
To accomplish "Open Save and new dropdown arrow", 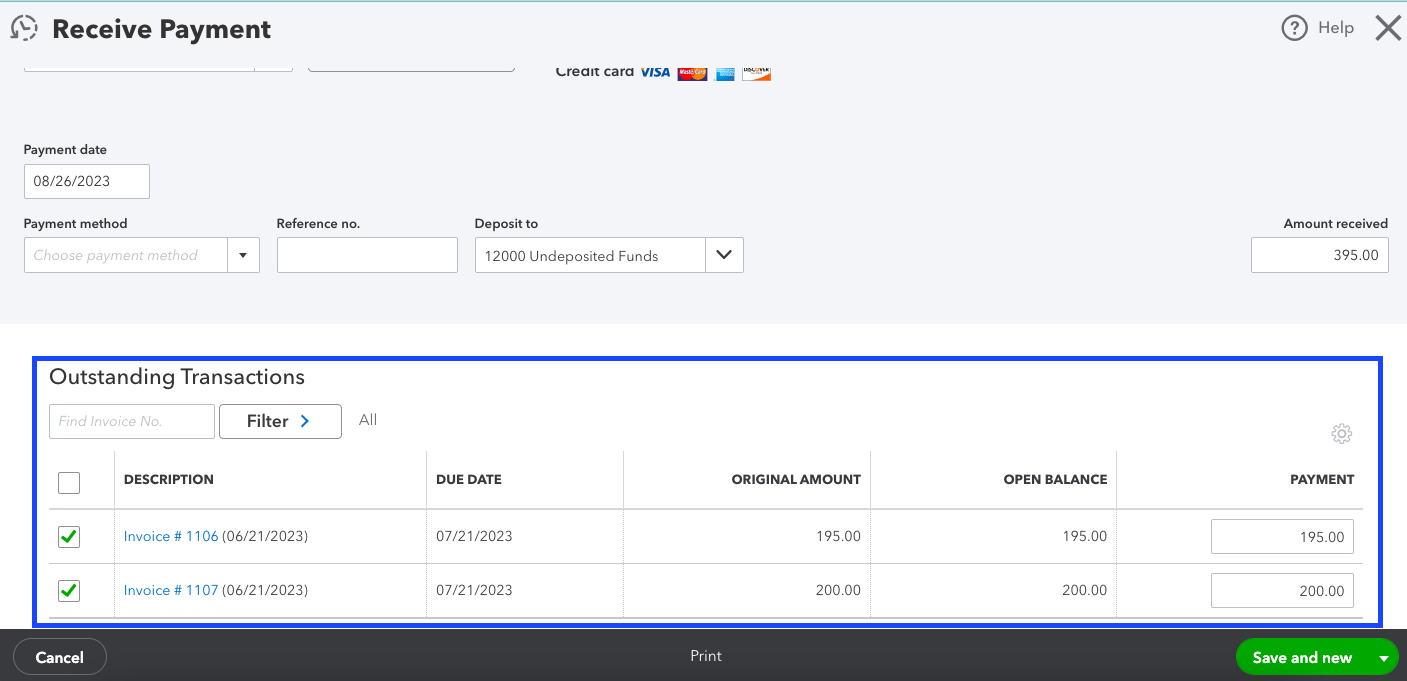I will 1384,658.
